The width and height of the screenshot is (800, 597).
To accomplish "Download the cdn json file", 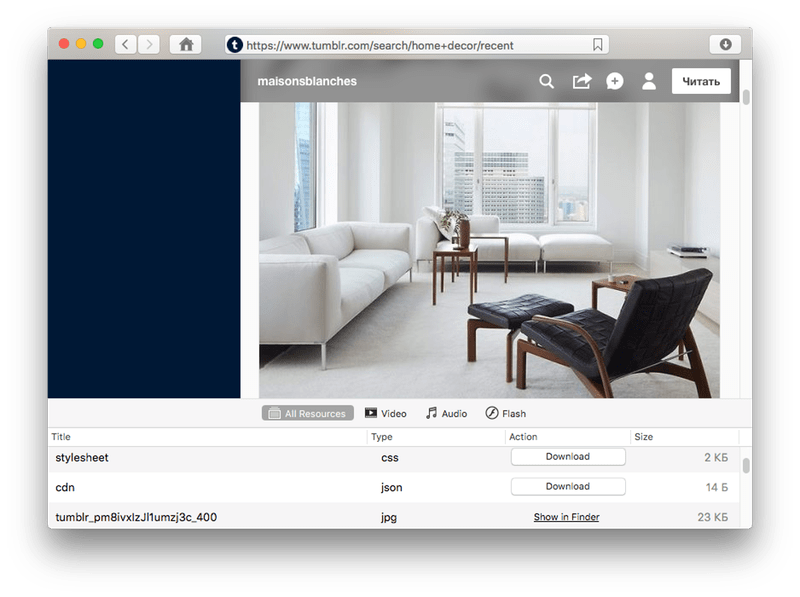I will coord(568,487).
